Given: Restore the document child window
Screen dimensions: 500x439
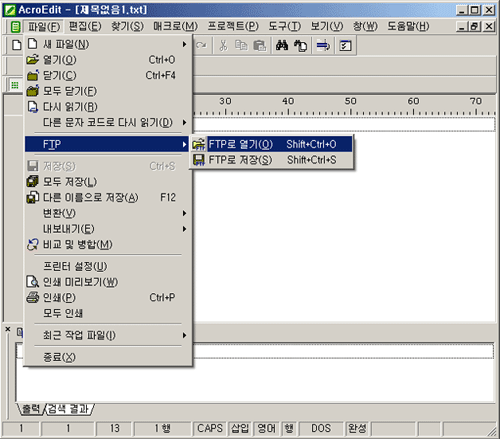Looking at the screenshot, I should [x=475, y=26].
